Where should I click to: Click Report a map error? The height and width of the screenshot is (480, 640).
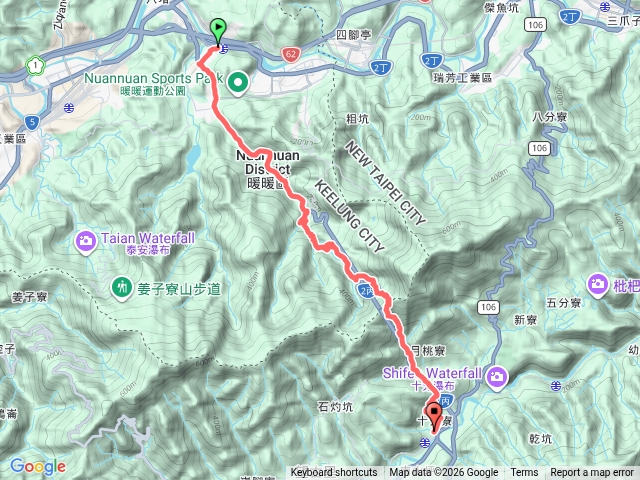[x=591, y=473]
